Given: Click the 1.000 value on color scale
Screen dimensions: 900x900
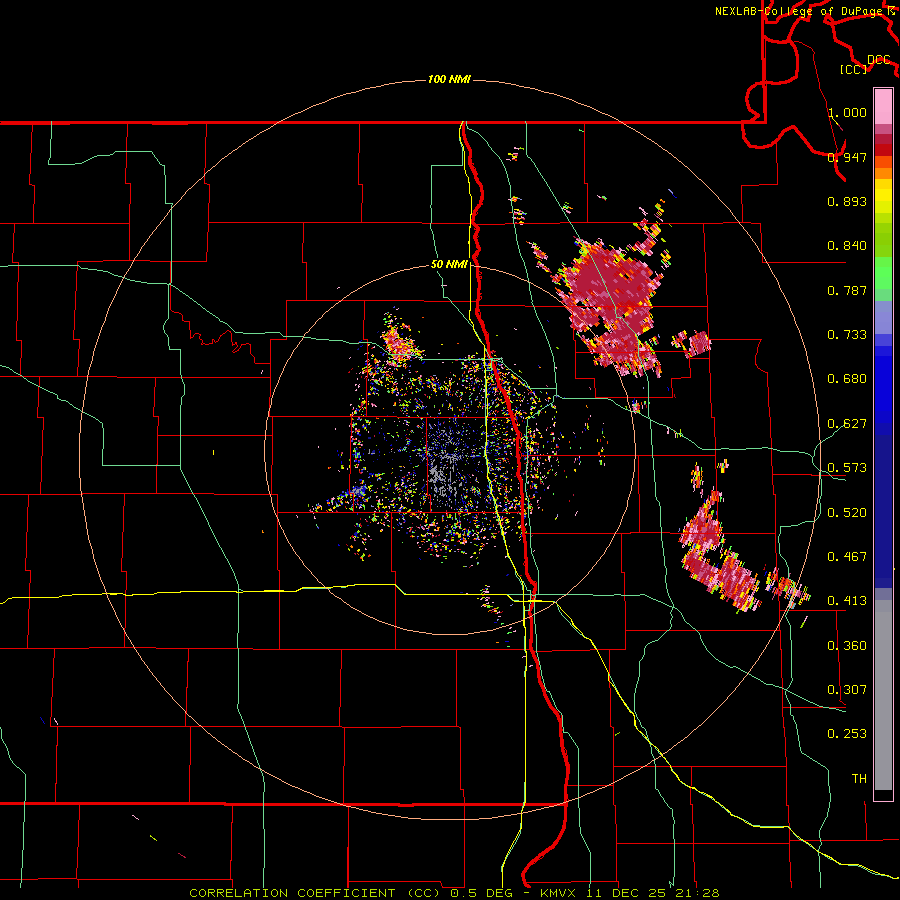Looking at the screenshot, I should coord(847,112).
